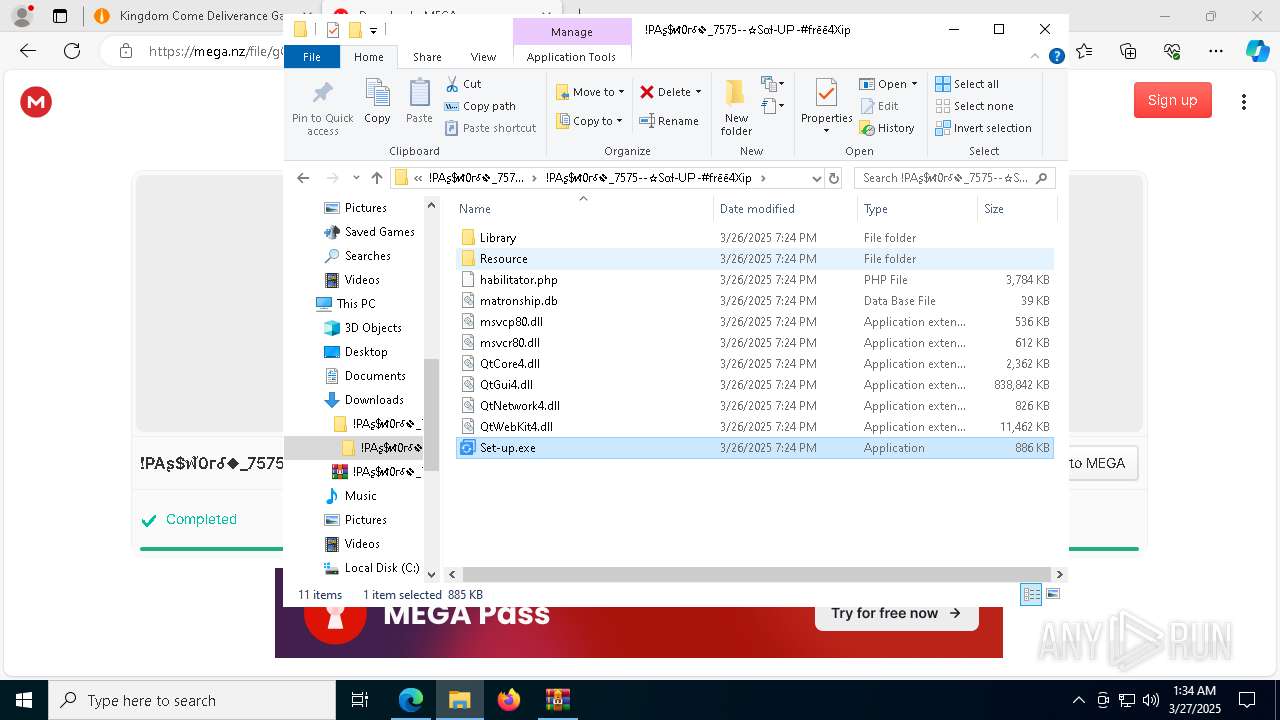This screenshot has width=1280, height=720.
Task: Open the File menu tab
Action: [312, 57]
